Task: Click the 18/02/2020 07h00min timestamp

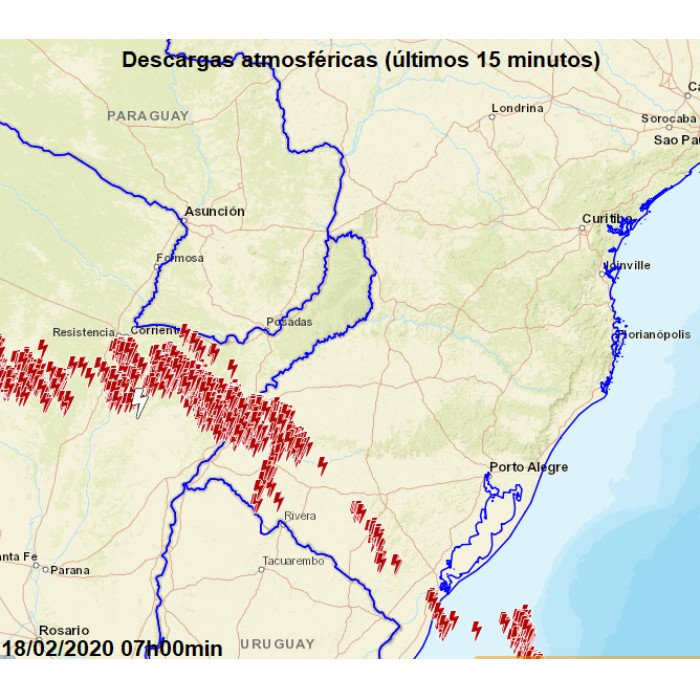Action: click(112, 648)
